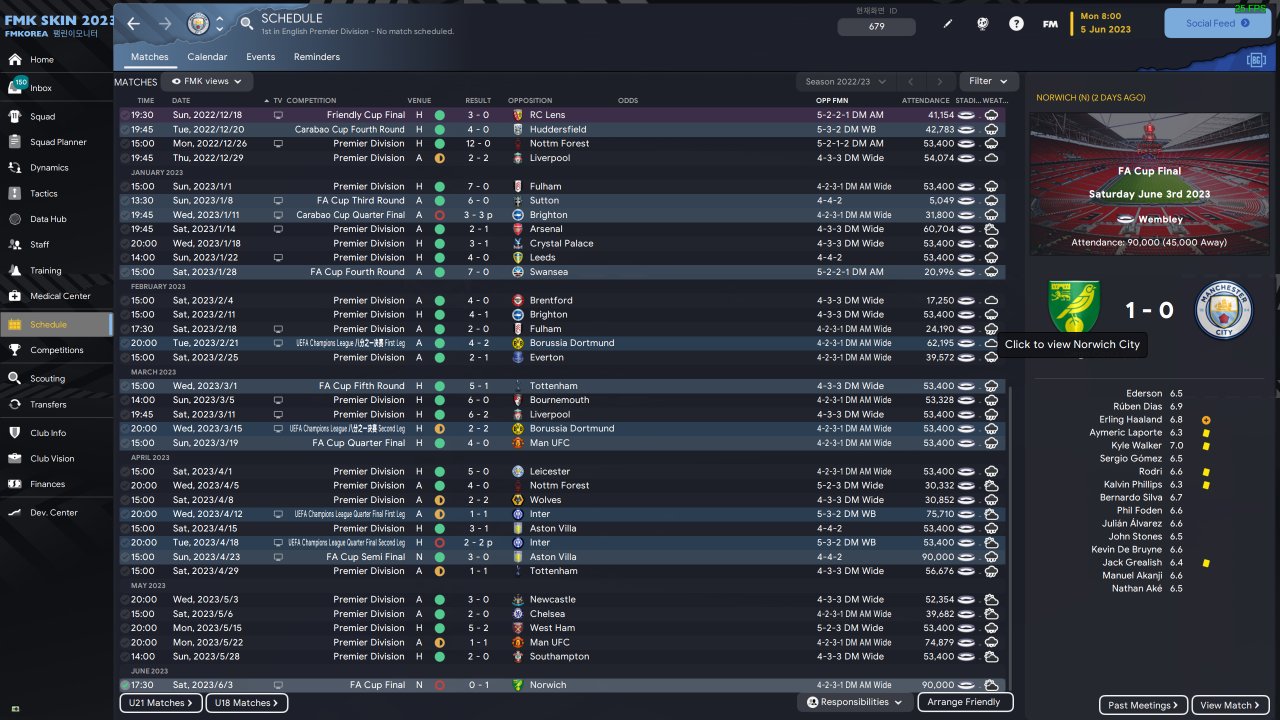Click the Wembley stadium name in match panel
This screenshot has height=720, width=1280.
(1160, 219)
